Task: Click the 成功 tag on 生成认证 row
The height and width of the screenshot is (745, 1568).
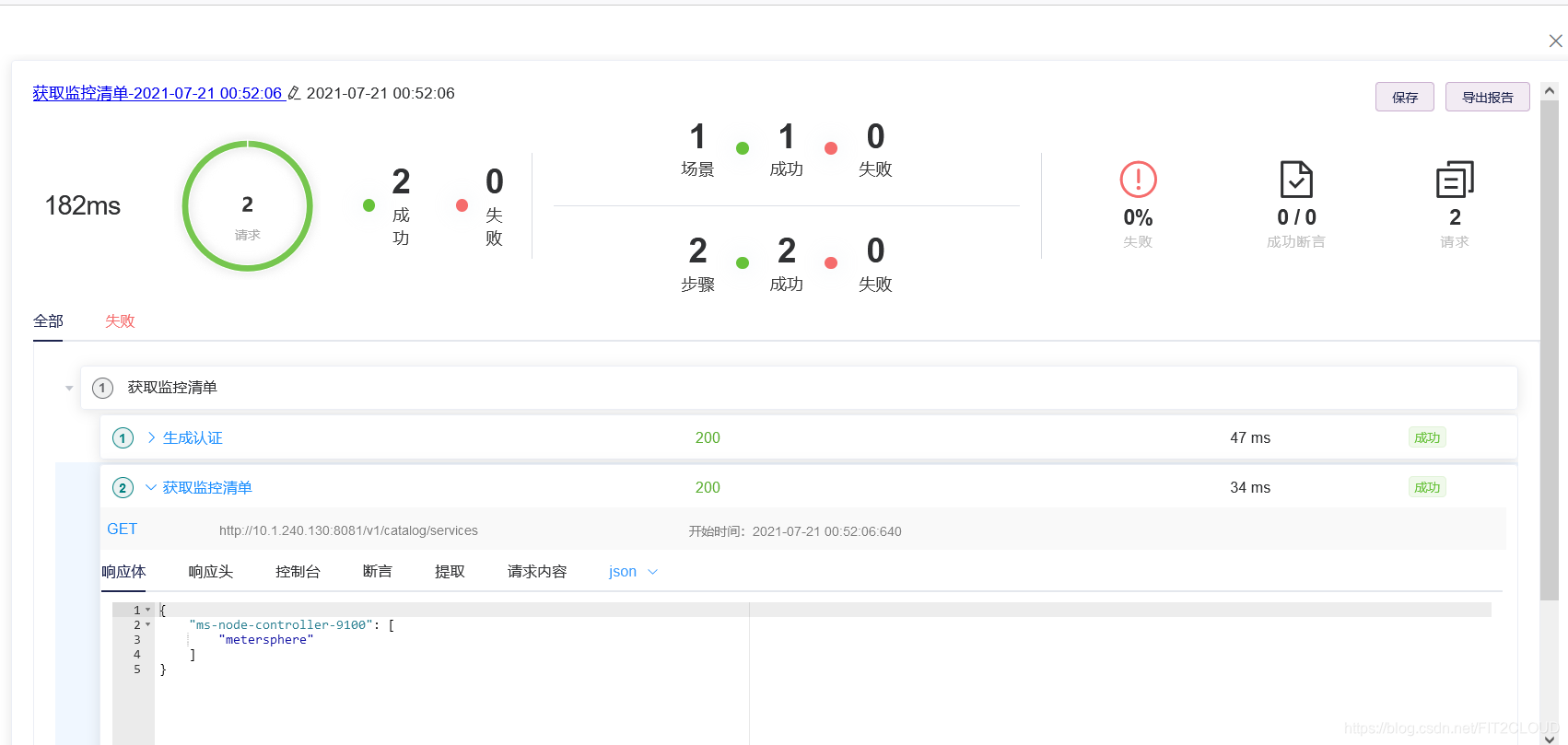Action: [1427, 437]
